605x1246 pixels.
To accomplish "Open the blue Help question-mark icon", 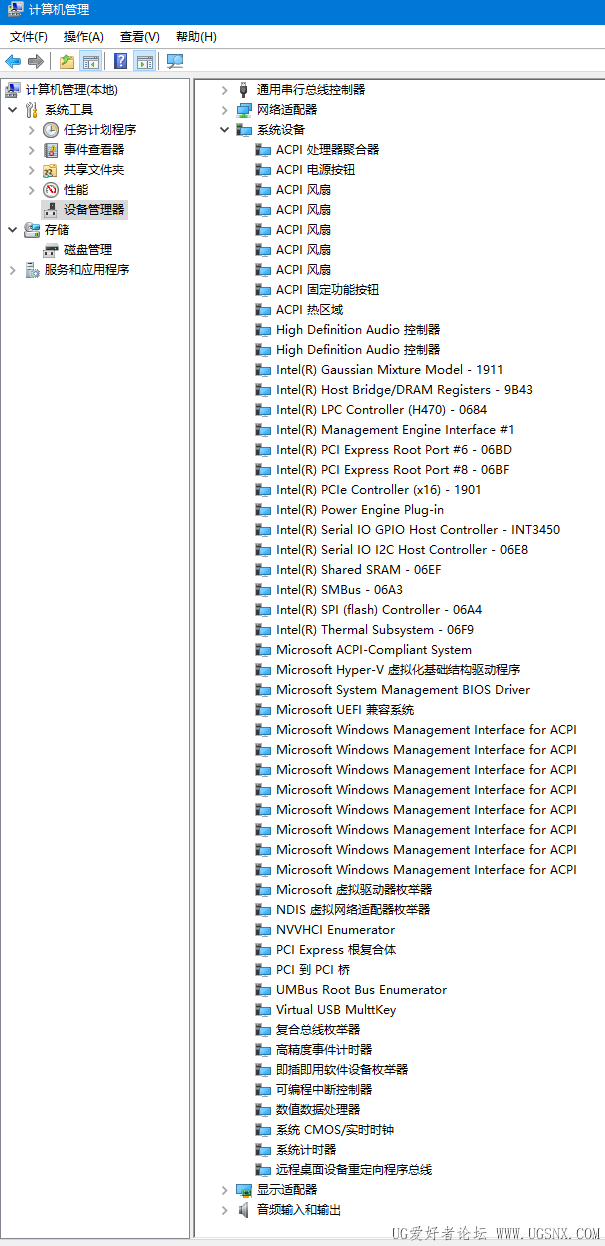I will coord(120,62).
